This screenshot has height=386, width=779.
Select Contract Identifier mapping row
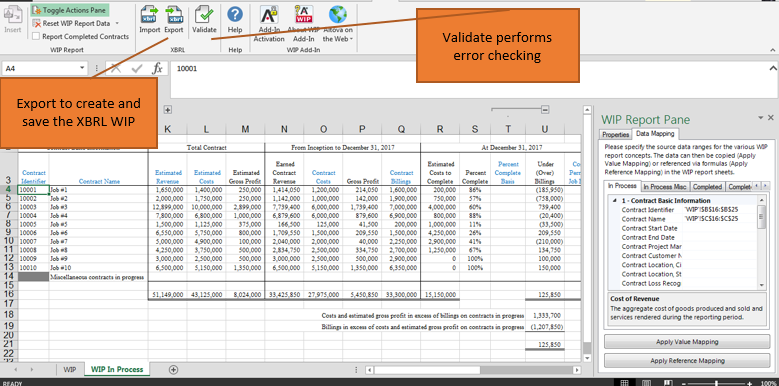(x=683, y=210)
